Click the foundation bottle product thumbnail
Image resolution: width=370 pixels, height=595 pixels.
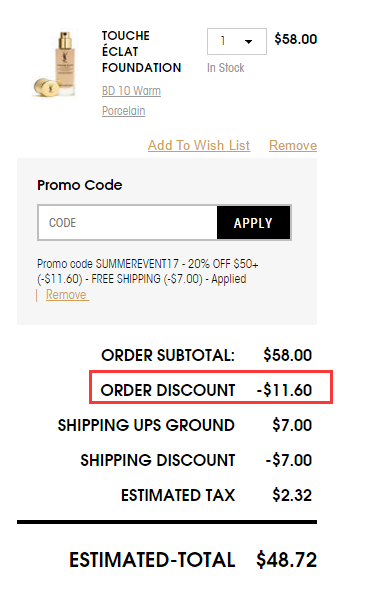click(x=54, y=64)
